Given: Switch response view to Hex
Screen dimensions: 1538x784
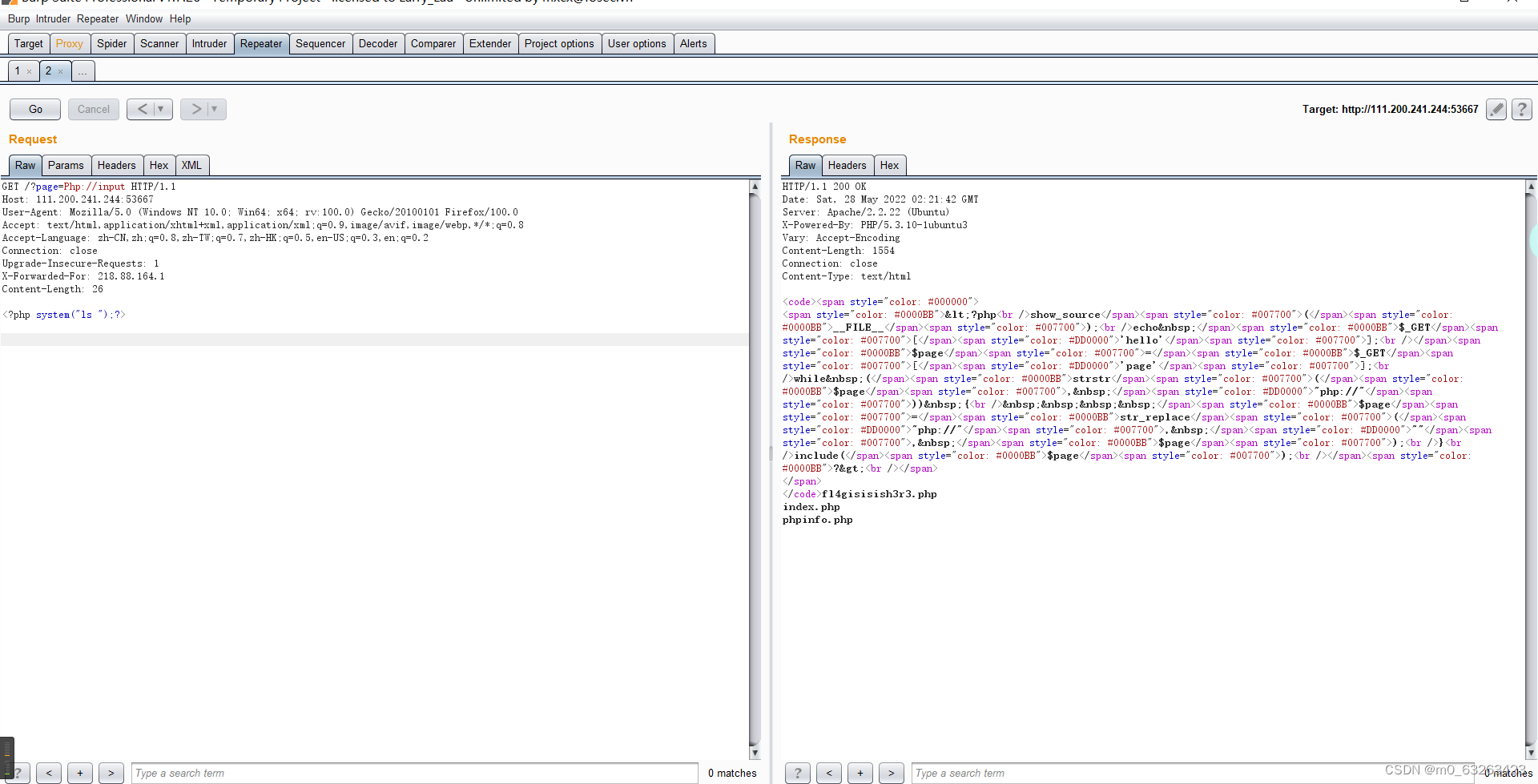Looking at the screenshot, I should (889, 165).
